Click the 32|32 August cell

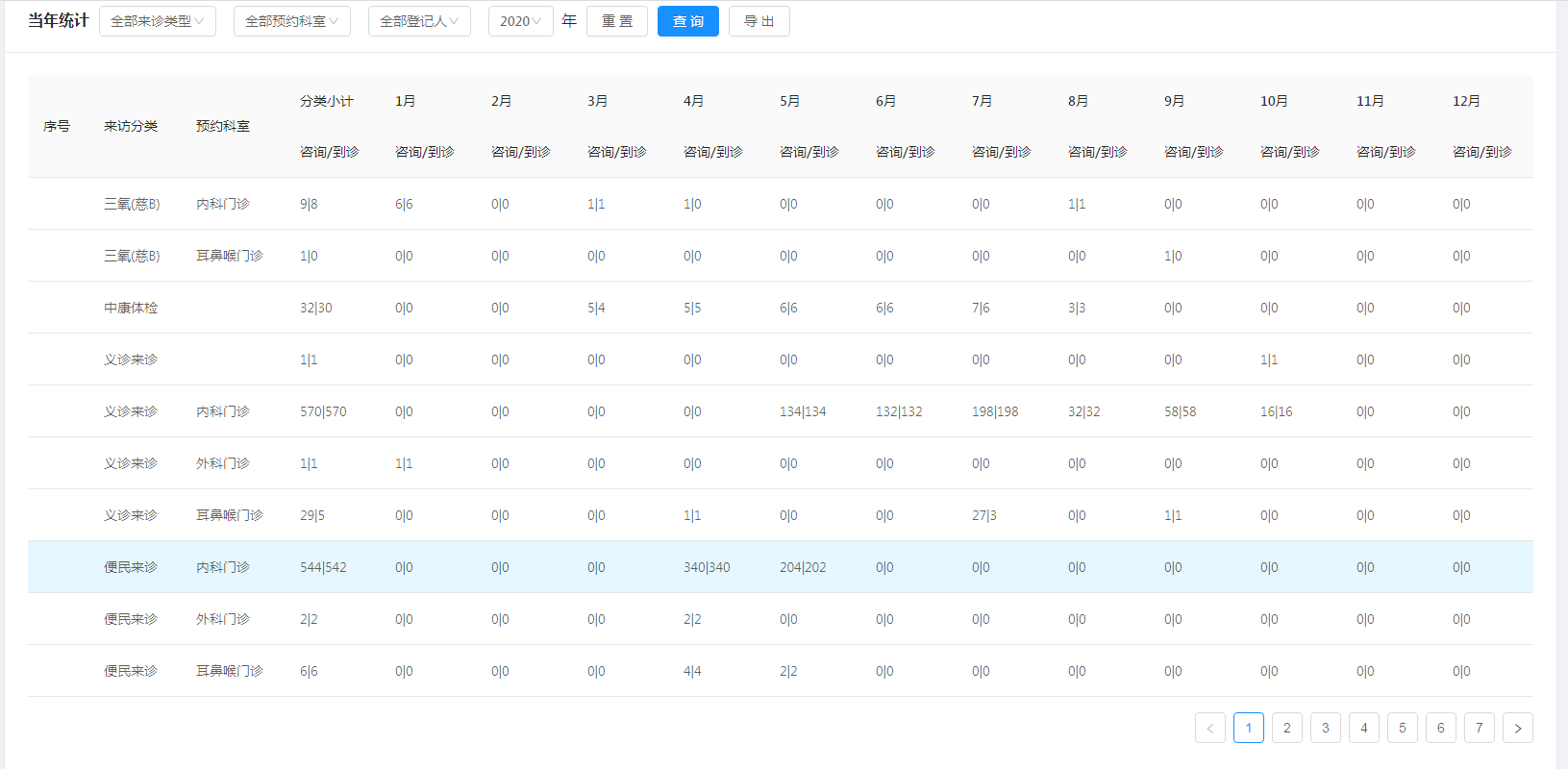pos(1084,411)
